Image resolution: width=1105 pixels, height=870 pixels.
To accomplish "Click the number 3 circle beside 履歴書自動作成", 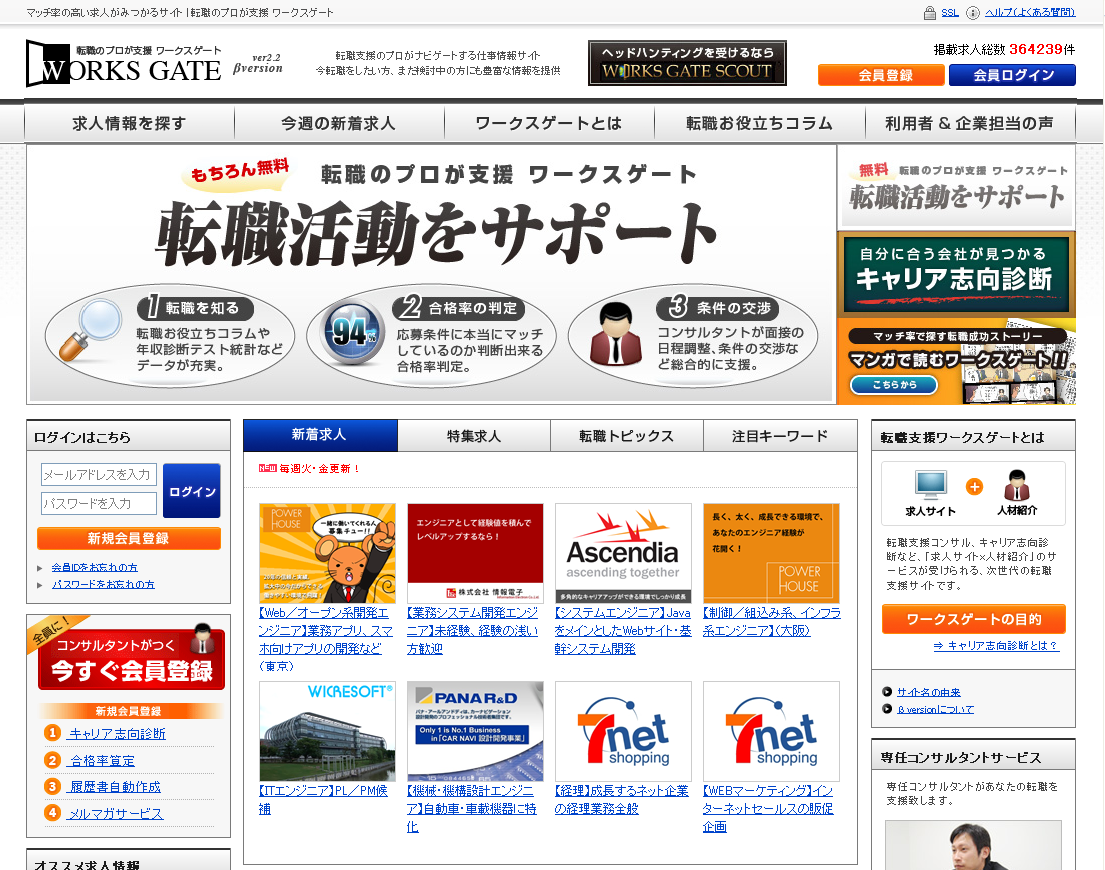I will pos(52,786).
